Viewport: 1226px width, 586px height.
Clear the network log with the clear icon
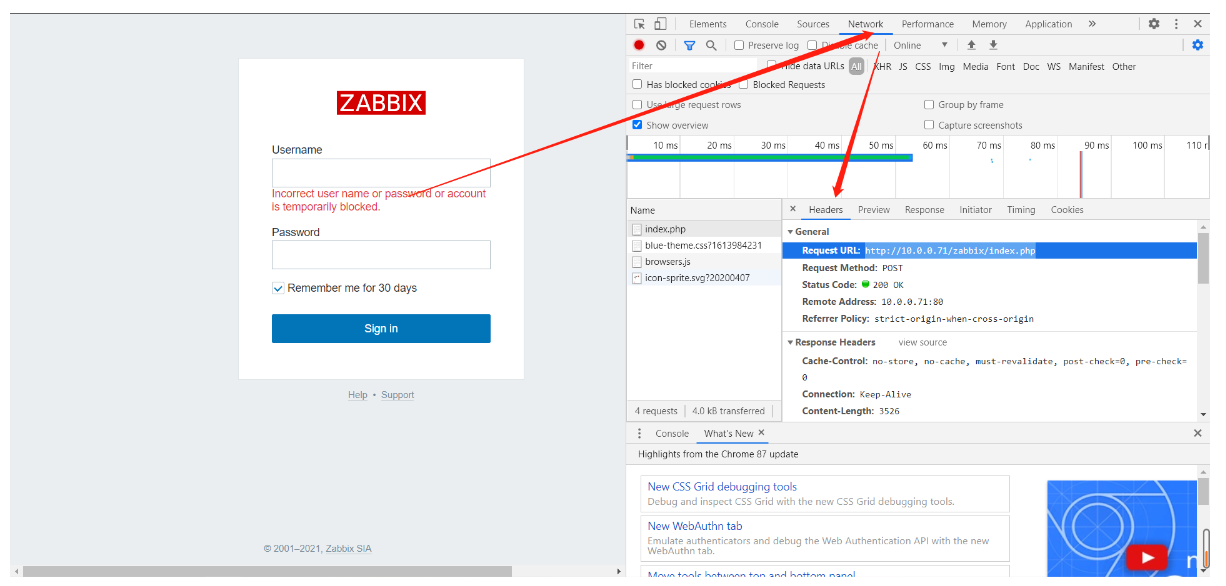661,45
